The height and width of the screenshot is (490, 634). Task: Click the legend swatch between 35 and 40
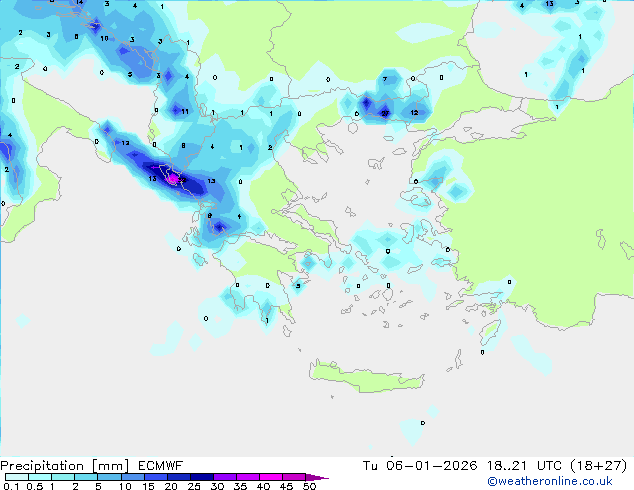(x=248, y=477)
